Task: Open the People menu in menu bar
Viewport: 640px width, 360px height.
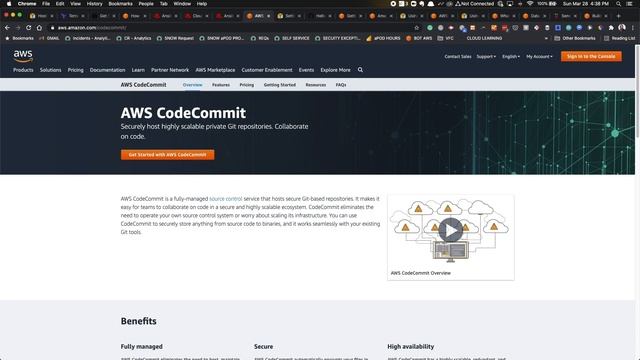Action: tap(146, 4)
